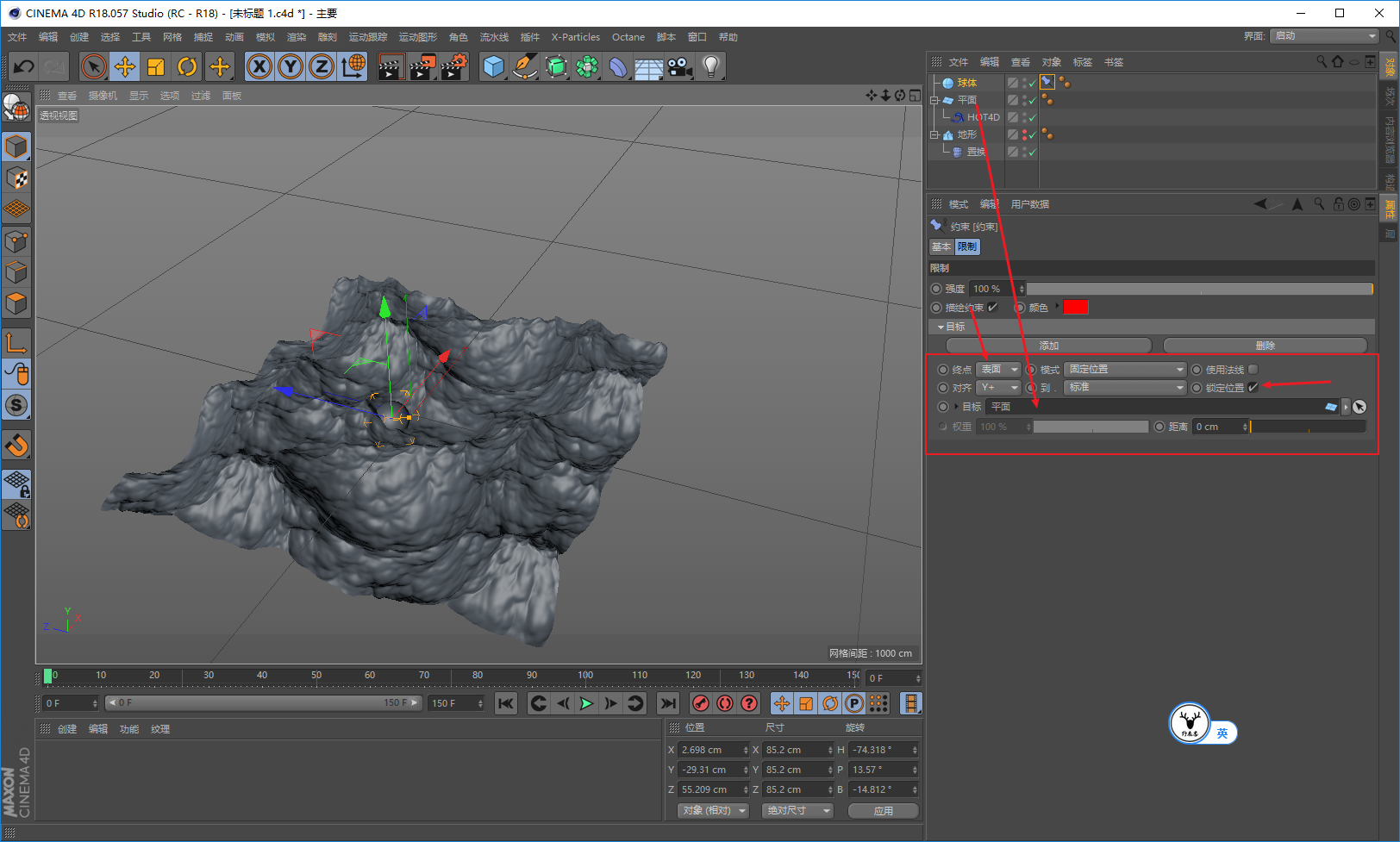Click the Undo arrow icon
This screenshot has width=1400, height=842.
tap(24, 66)
